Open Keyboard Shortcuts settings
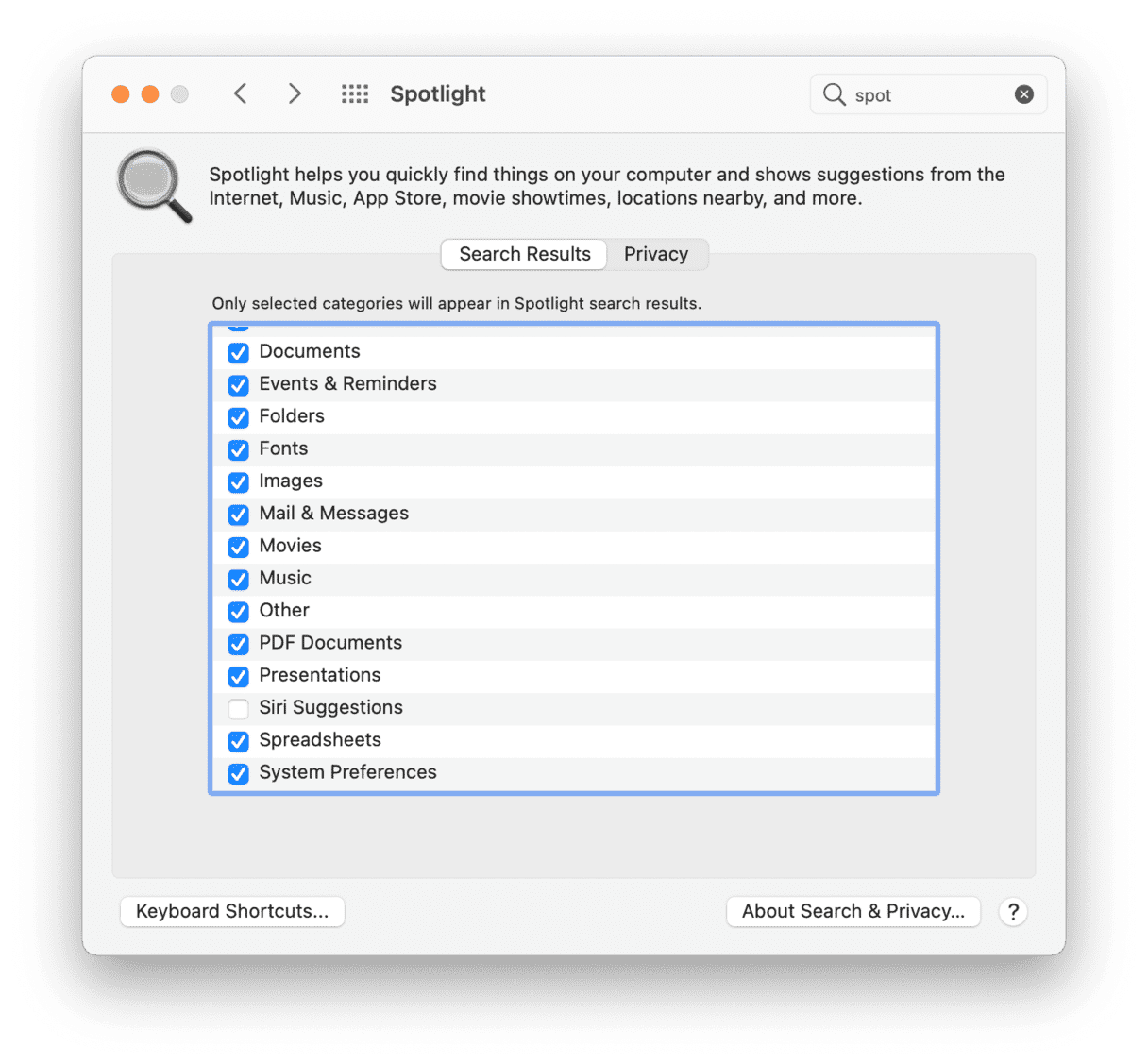The image size is (1148, 1064). [232, 912]
